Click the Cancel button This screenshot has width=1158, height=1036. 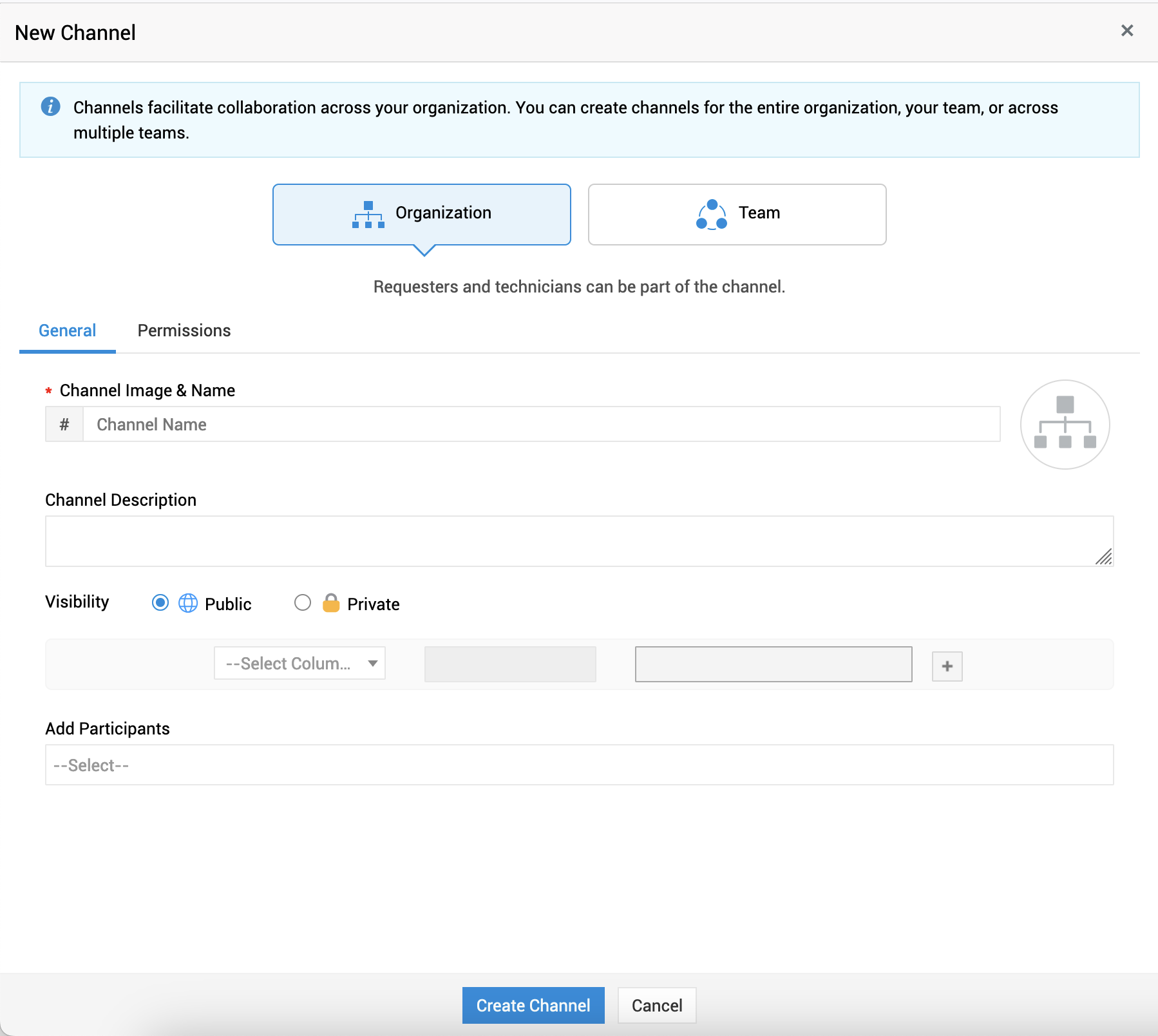click(x=657, y=1005)
